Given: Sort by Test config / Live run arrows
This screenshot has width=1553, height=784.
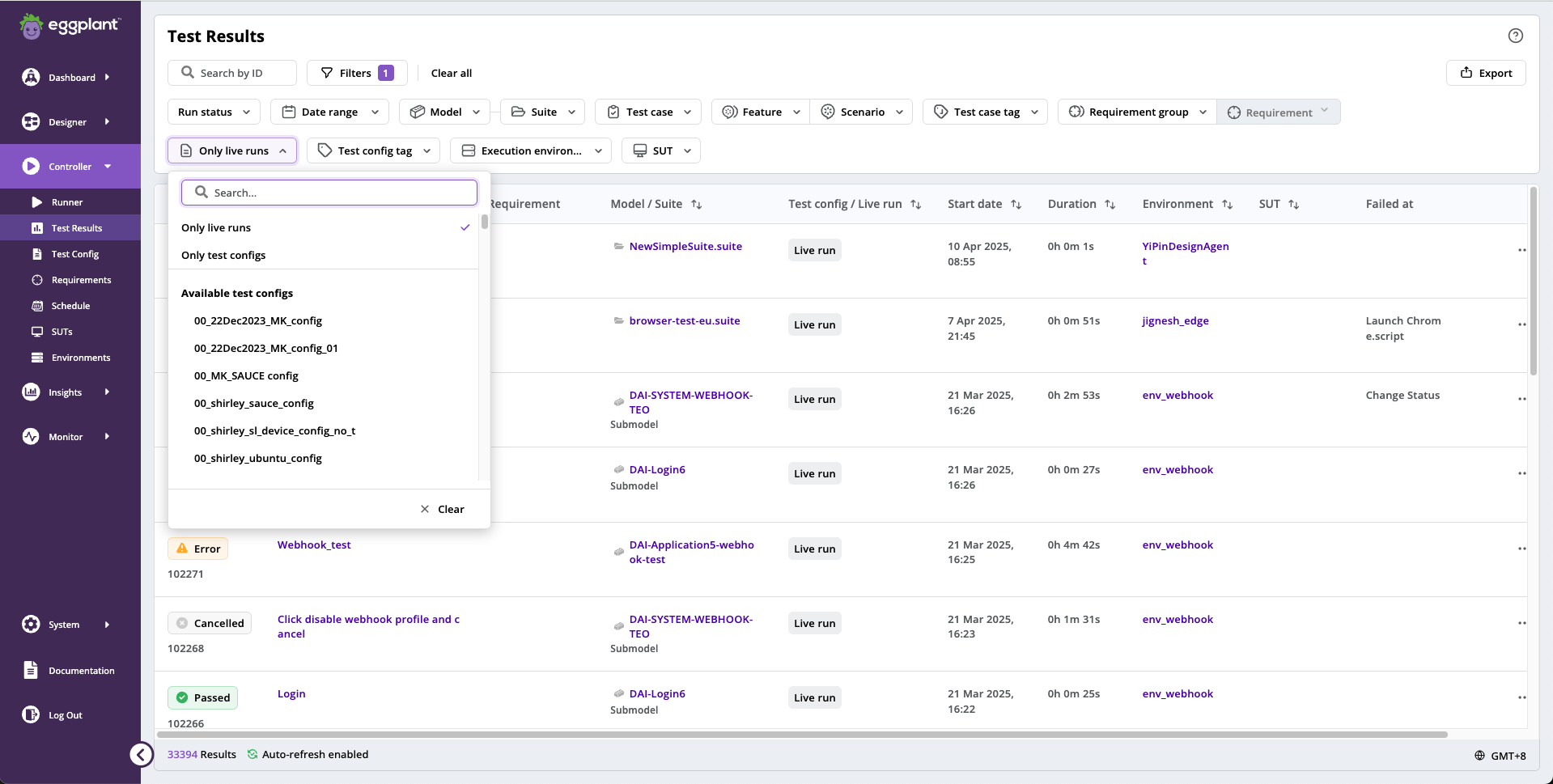Looking at the screenshot, I should point(916,205).
